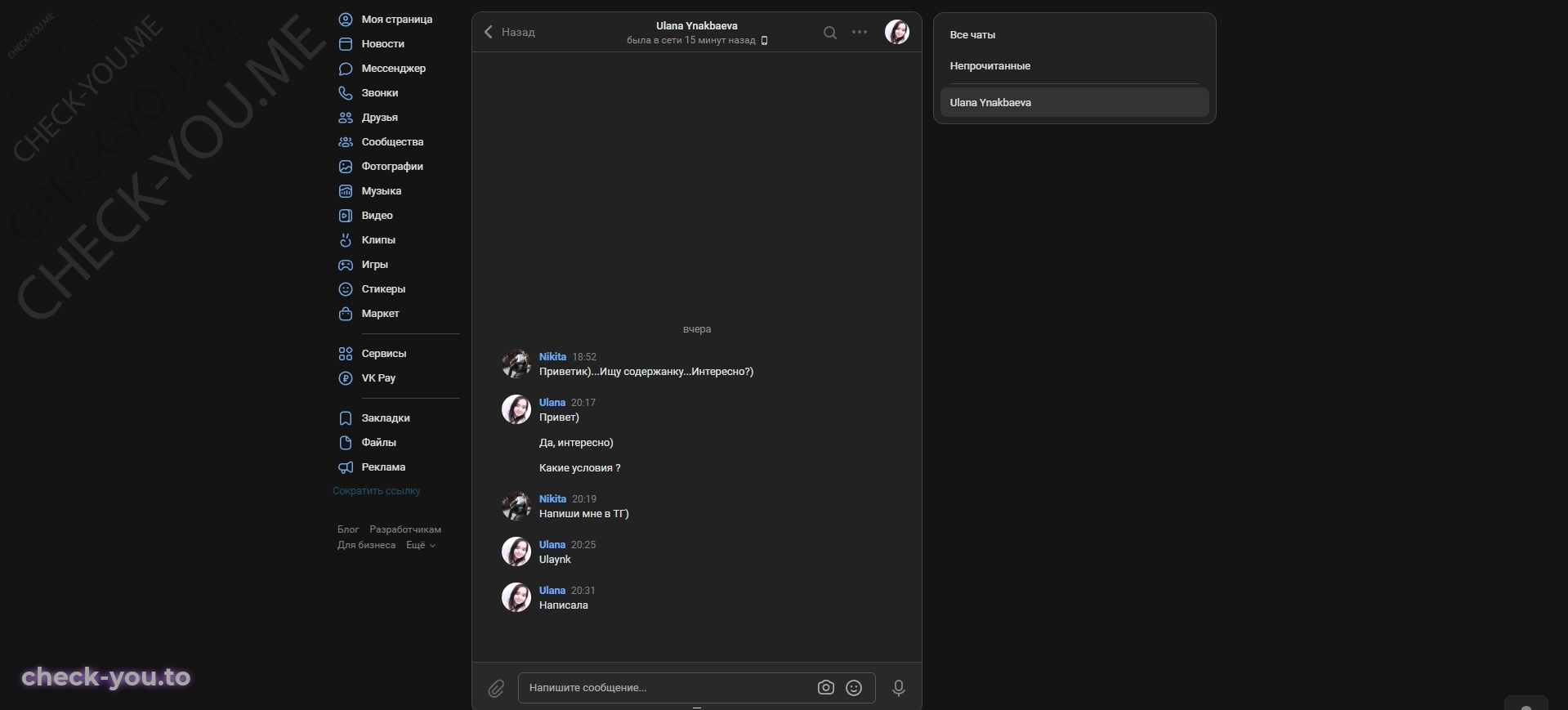
Task: Open the Сообщества communities icon
Action: pos(346,142)
